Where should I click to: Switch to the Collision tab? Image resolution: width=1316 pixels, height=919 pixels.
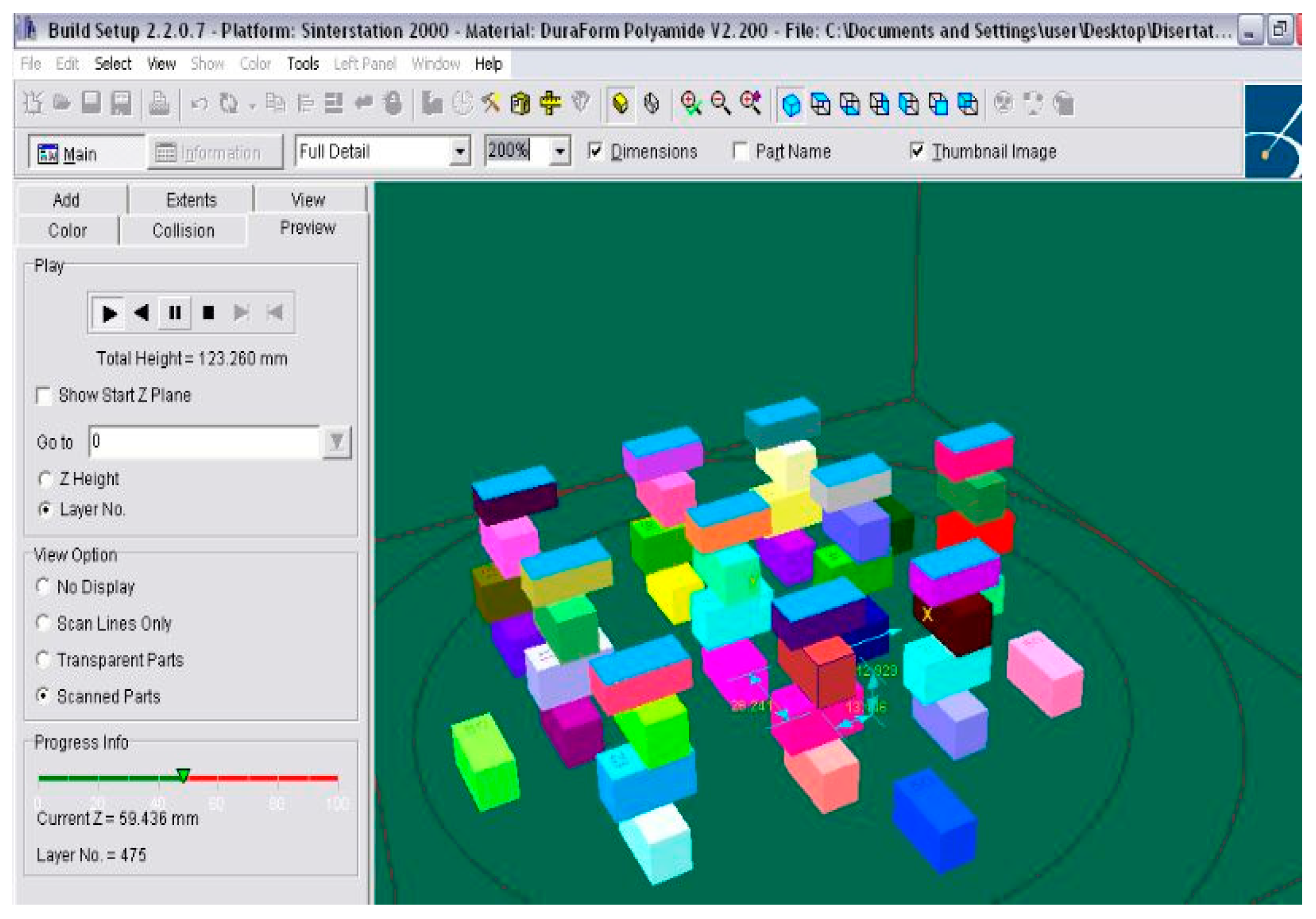183,230
